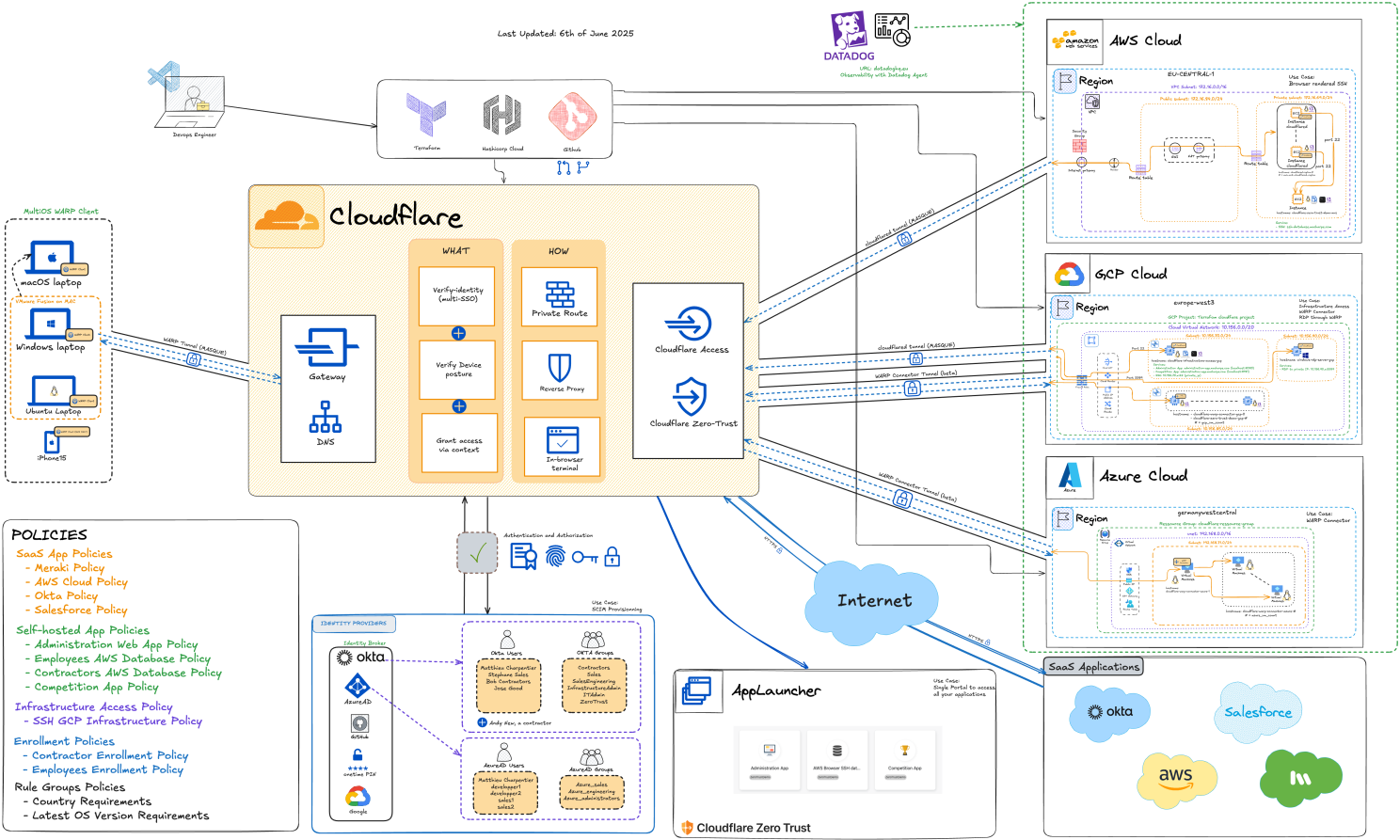Image resolution: width=1400 pixels, height=840 pixels.
Task: Click the fingerprint authentication icon
Action: [x=556, y=557]
